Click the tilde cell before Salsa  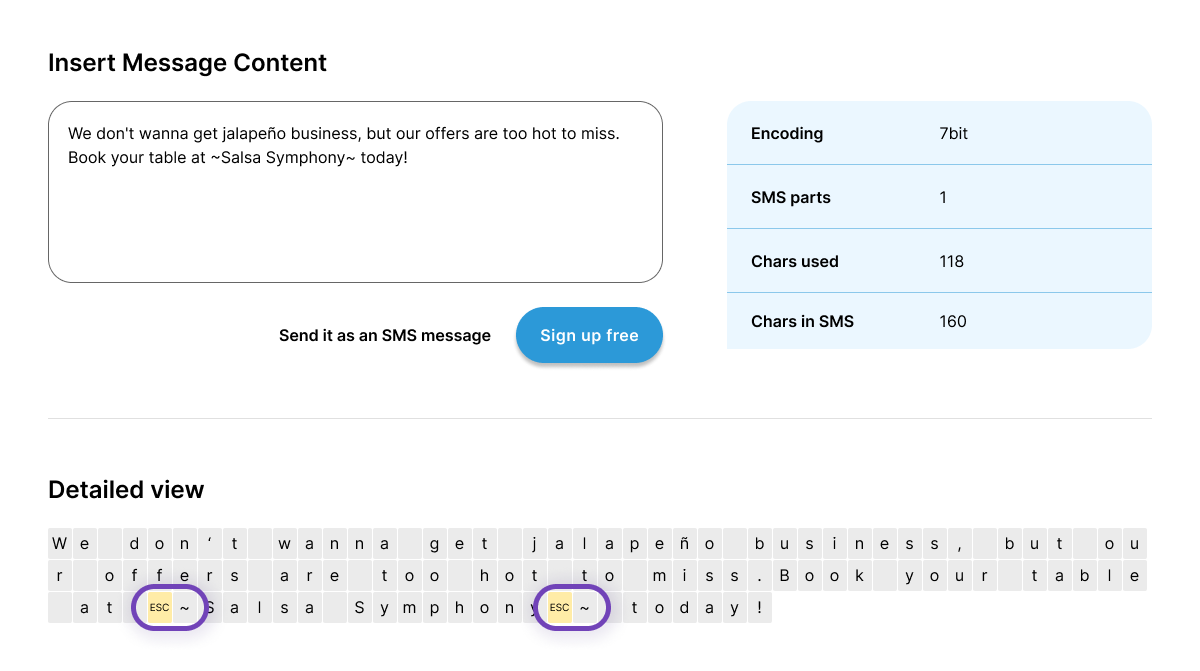(x=185, y=607)
